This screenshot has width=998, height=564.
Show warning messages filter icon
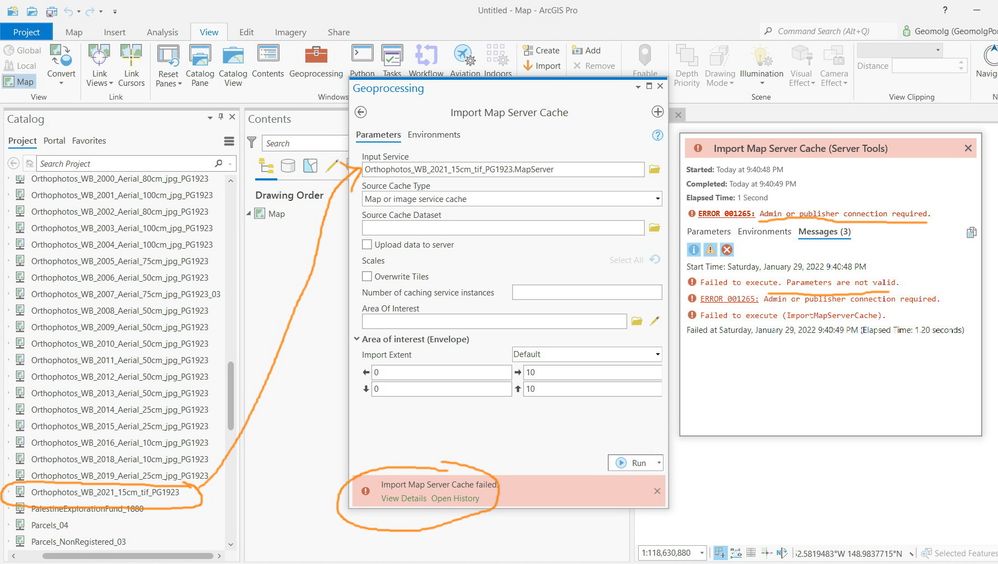click(x=710, y=250)
